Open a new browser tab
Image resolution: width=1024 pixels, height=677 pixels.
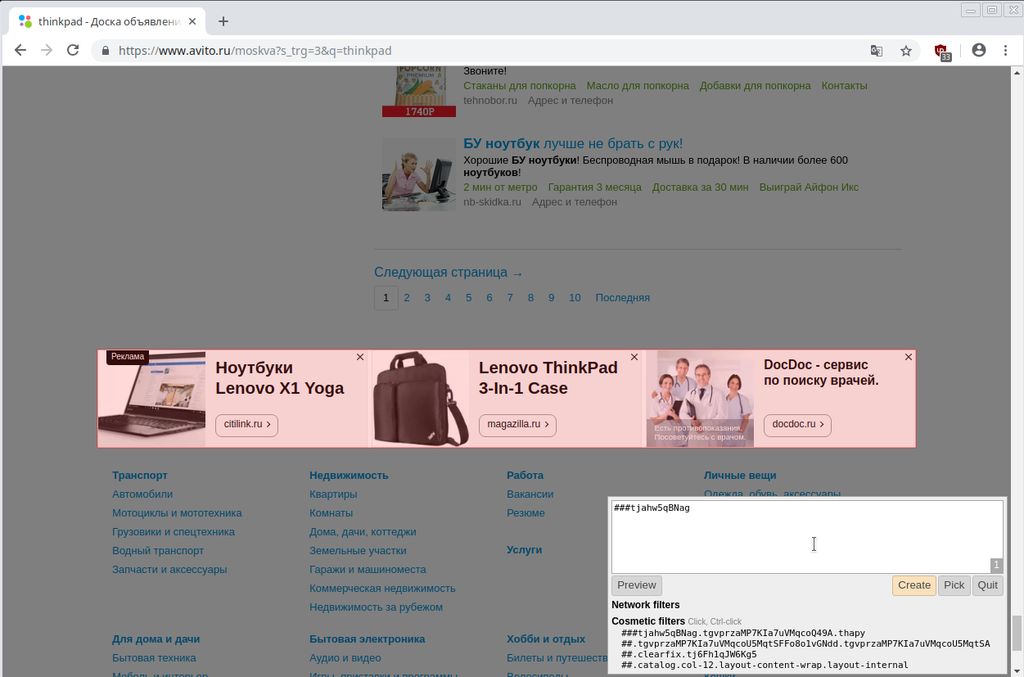click(223, 22)
